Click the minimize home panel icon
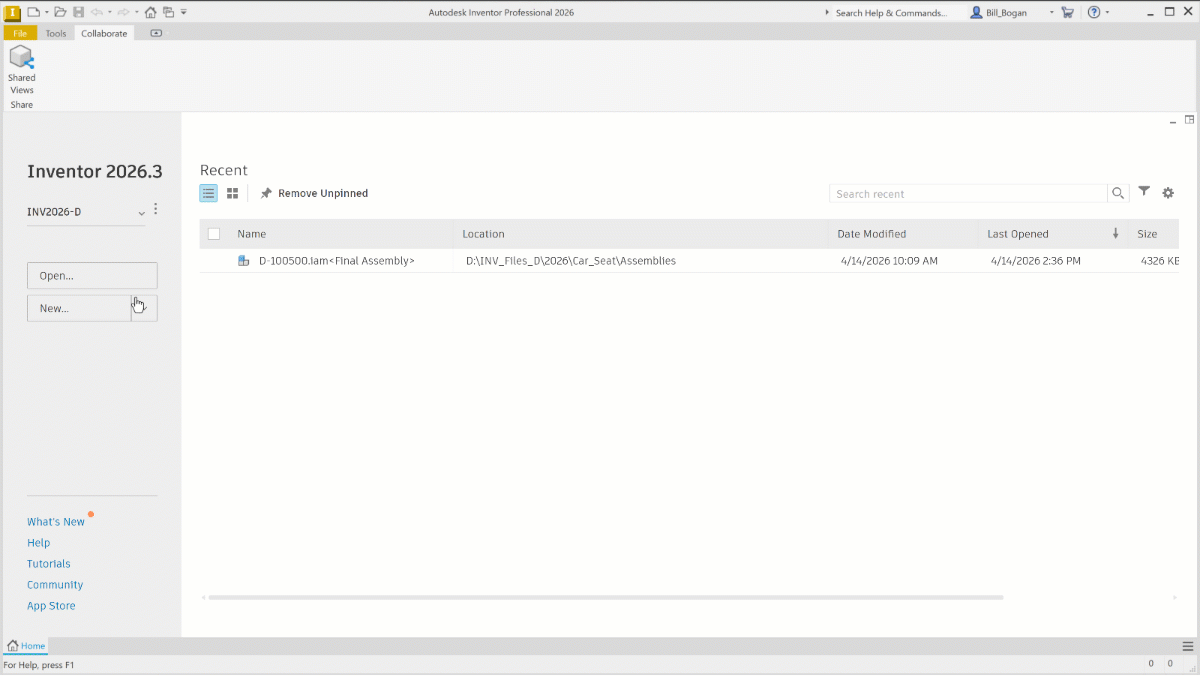 pyautogui.click(x=1173, y=121)
